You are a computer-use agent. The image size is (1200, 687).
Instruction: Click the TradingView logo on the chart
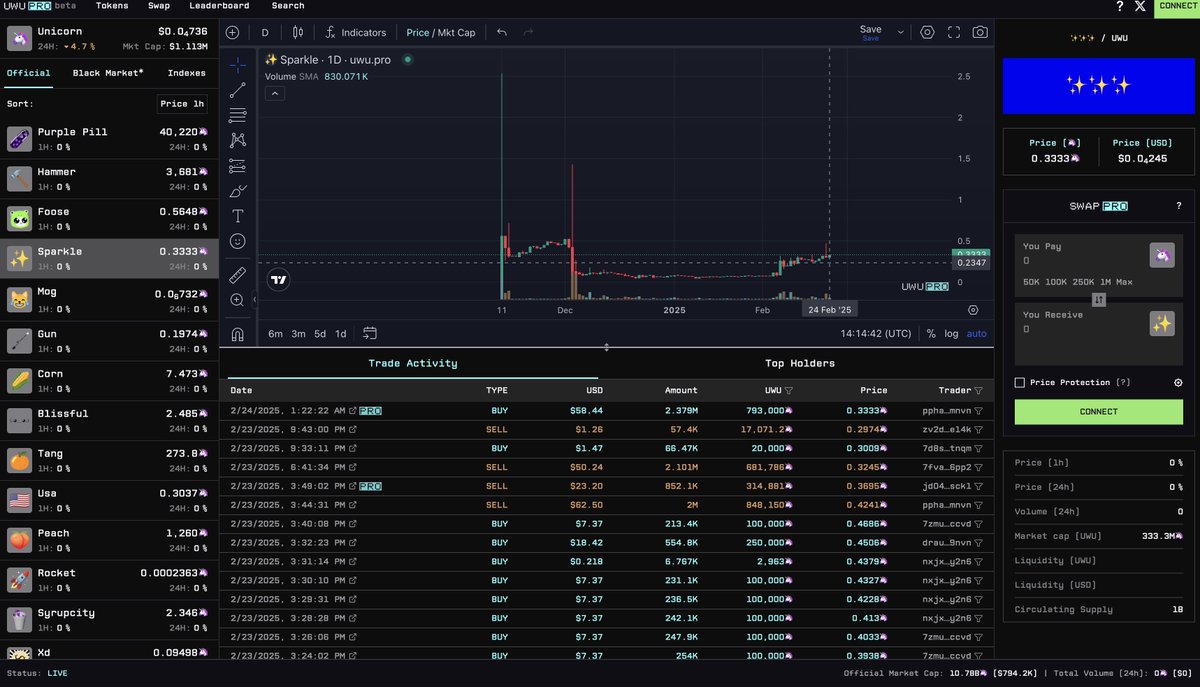coord(279,281)
